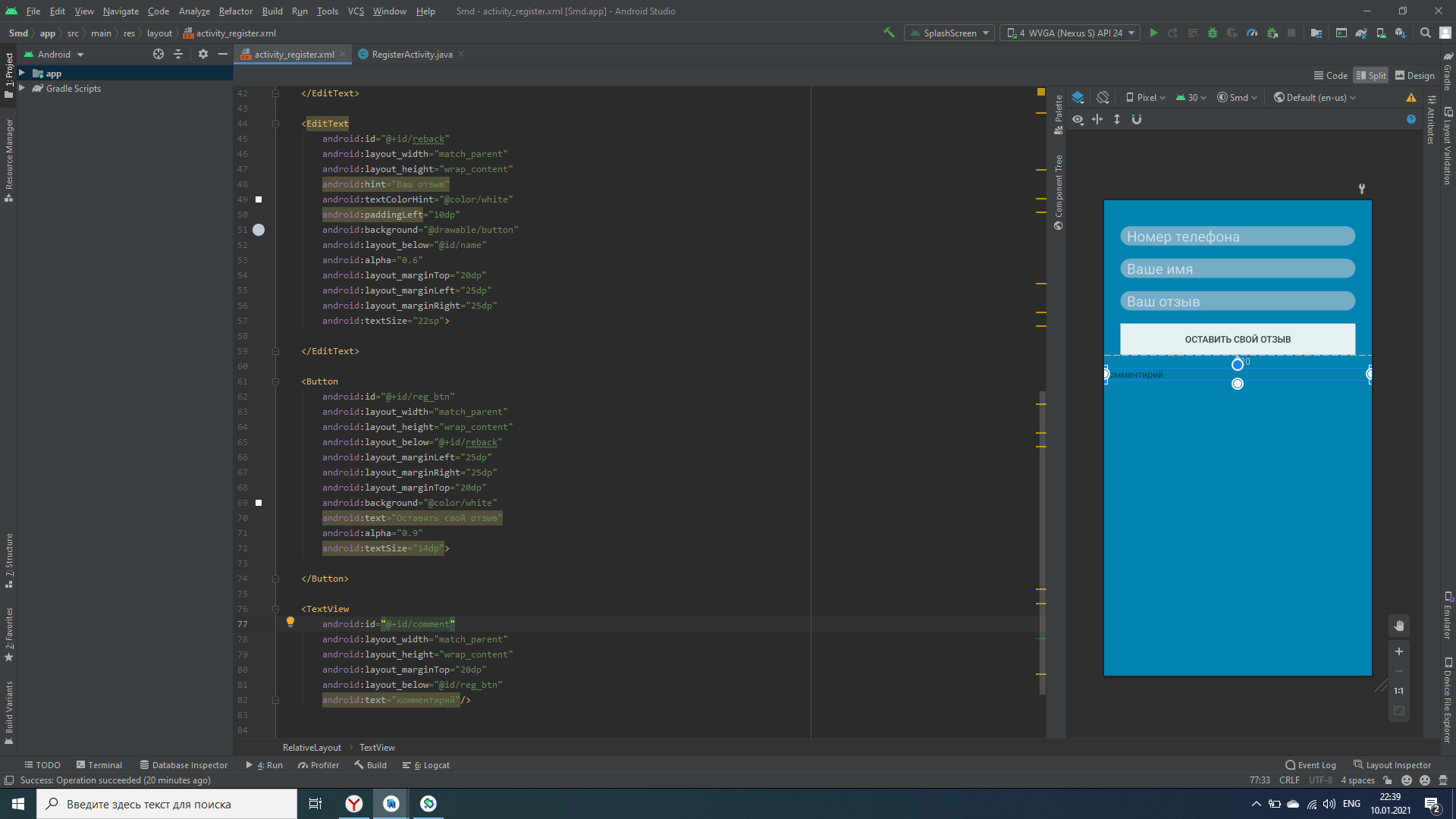Open the design surface layers icon
The width and height of the screenshot is (1456, 819).
[1078, 97]
